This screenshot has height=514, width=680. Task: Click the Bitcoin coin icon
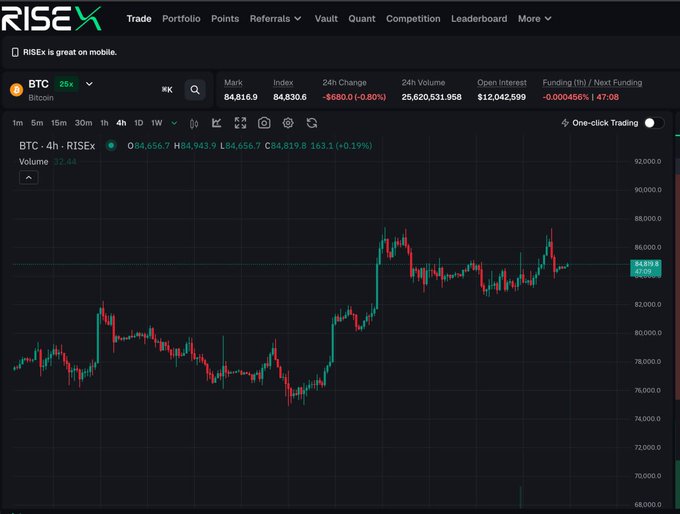tap(16, 90)
